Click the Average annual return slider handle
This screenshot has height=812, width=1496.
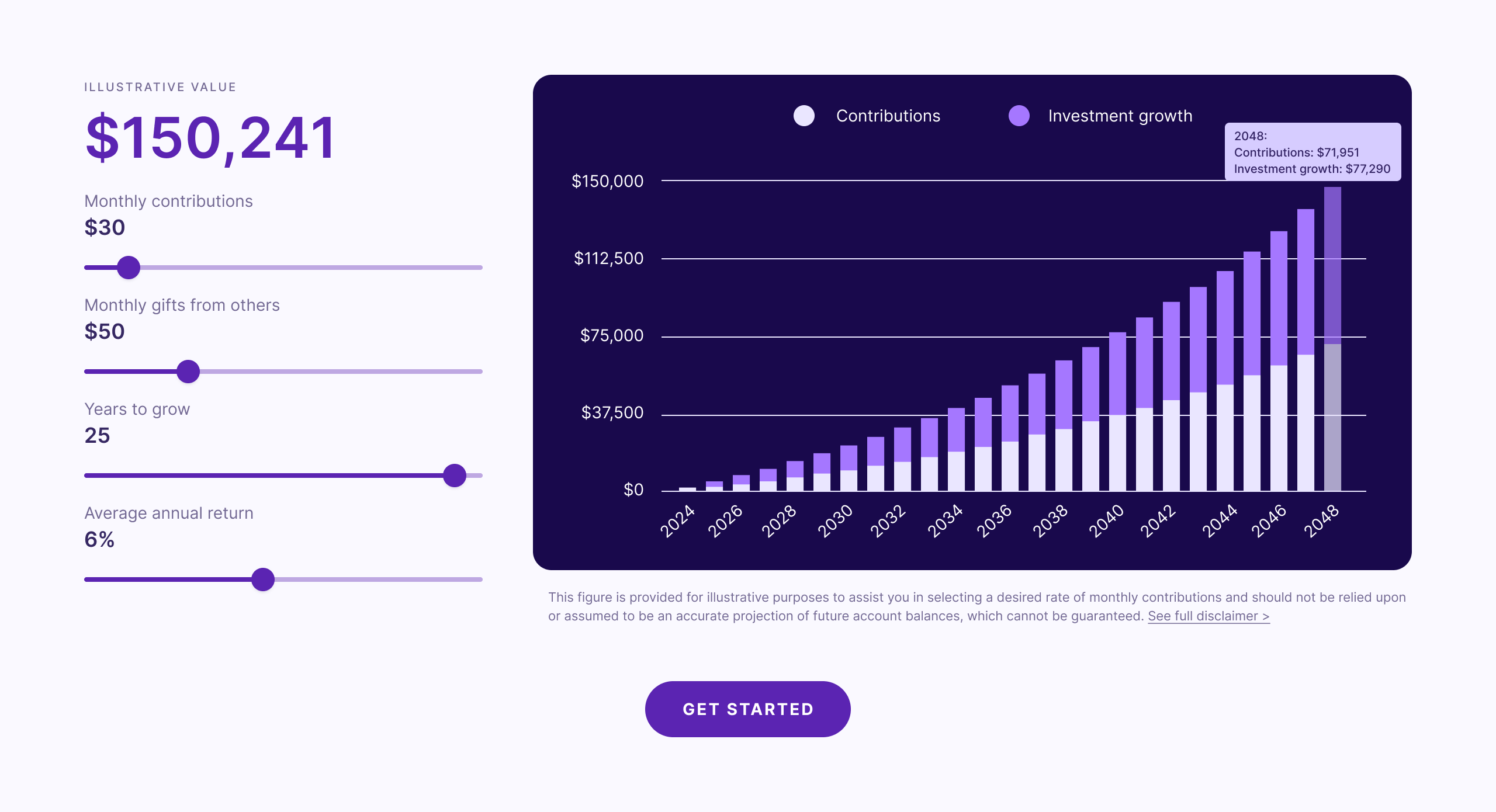(x=264, y=579)
